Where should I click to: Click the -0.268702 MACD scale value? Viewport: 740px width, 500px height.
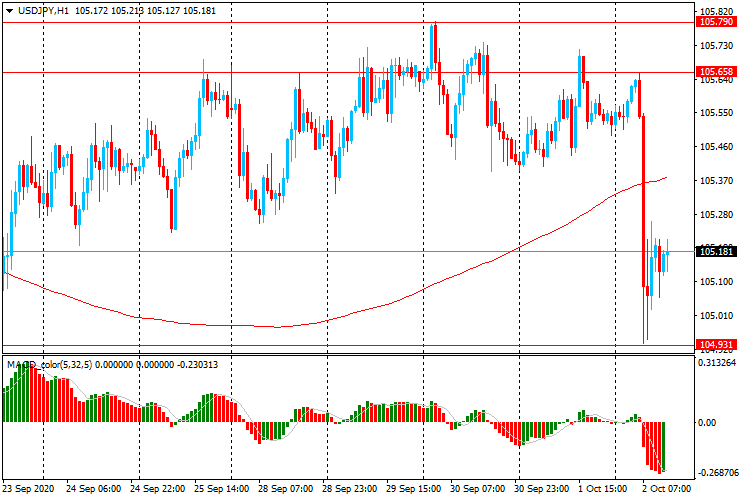(x=718, y=474)
